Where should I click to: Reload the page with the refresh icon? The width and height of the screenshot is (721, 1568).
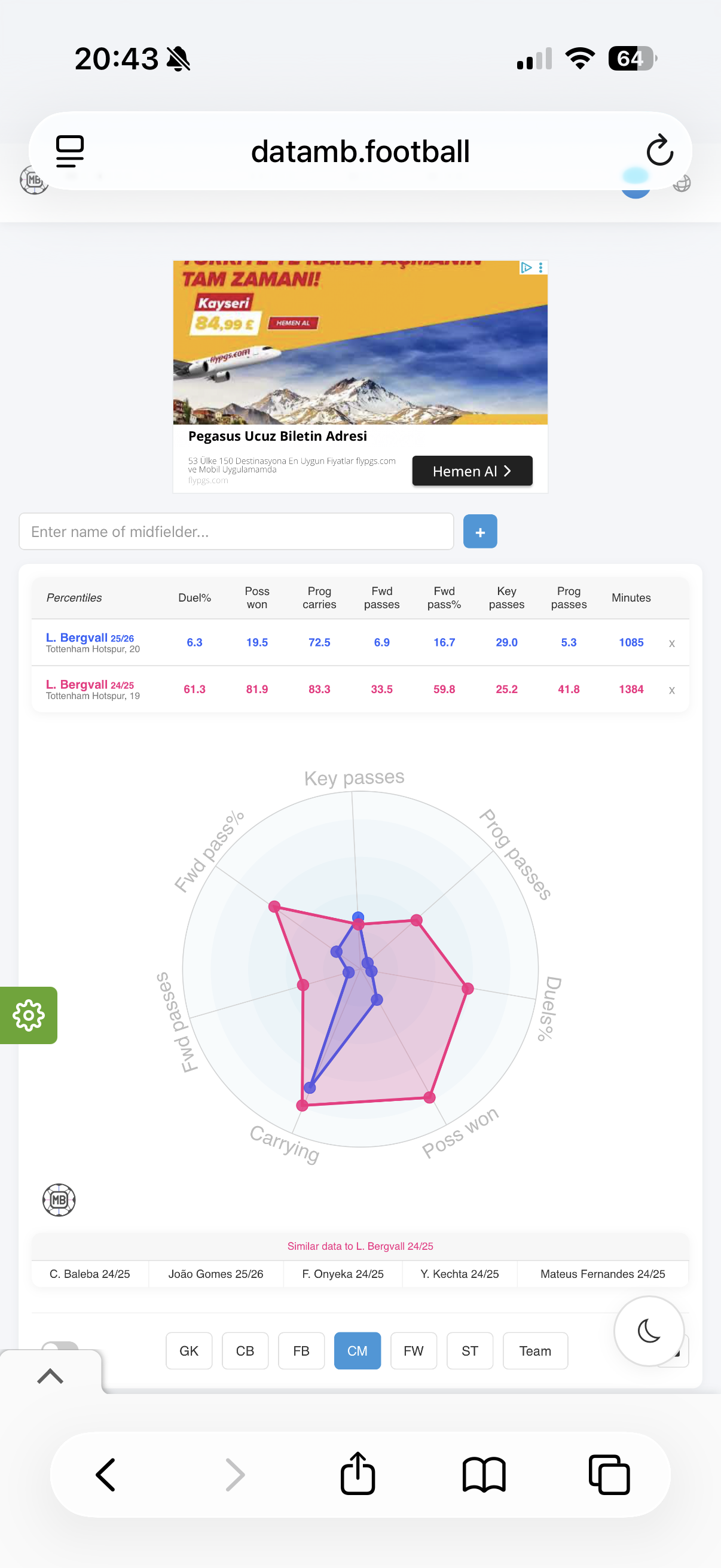tap(659, 150)
